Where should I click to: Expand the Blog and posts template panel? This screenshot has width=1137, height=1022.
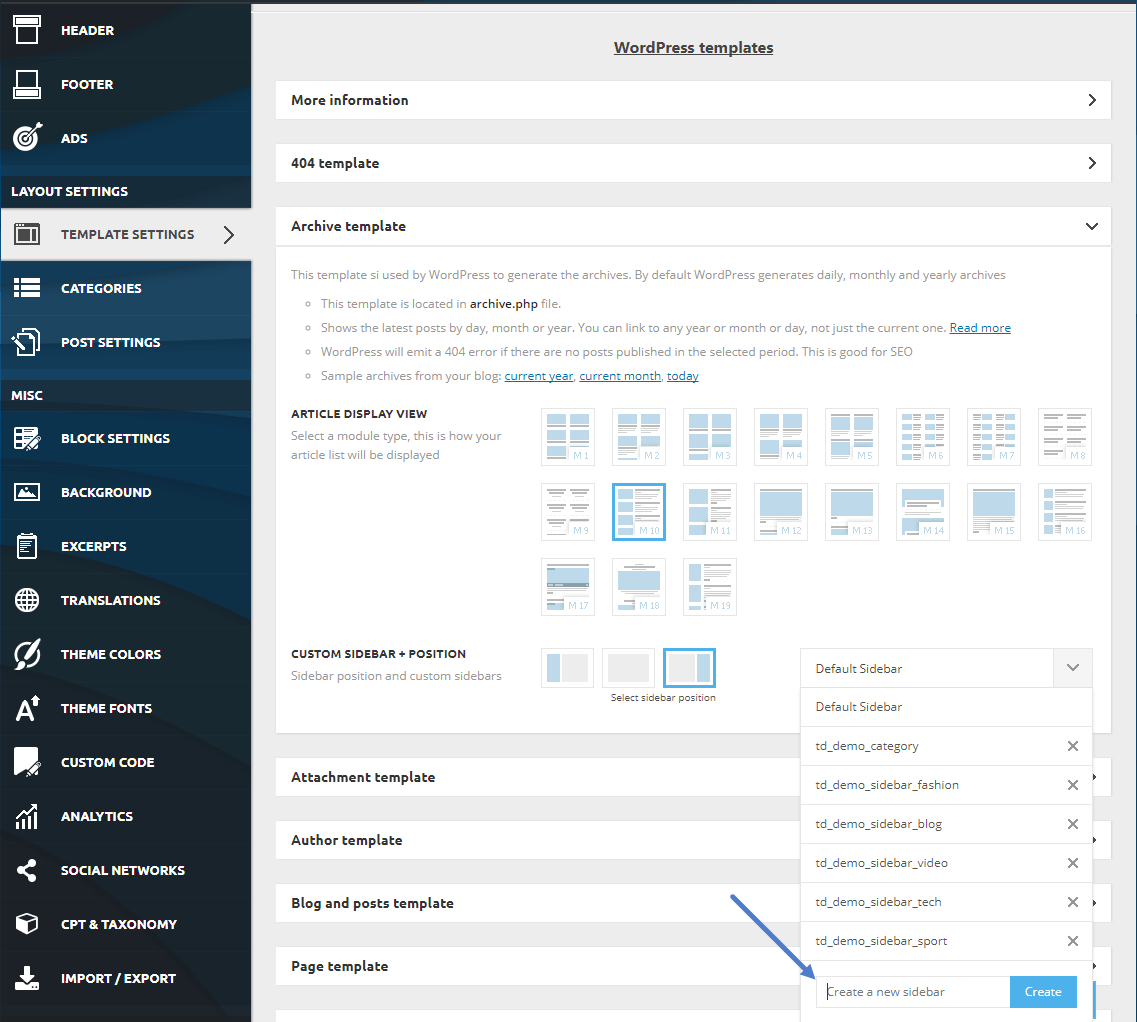click(x=537, y=903)
